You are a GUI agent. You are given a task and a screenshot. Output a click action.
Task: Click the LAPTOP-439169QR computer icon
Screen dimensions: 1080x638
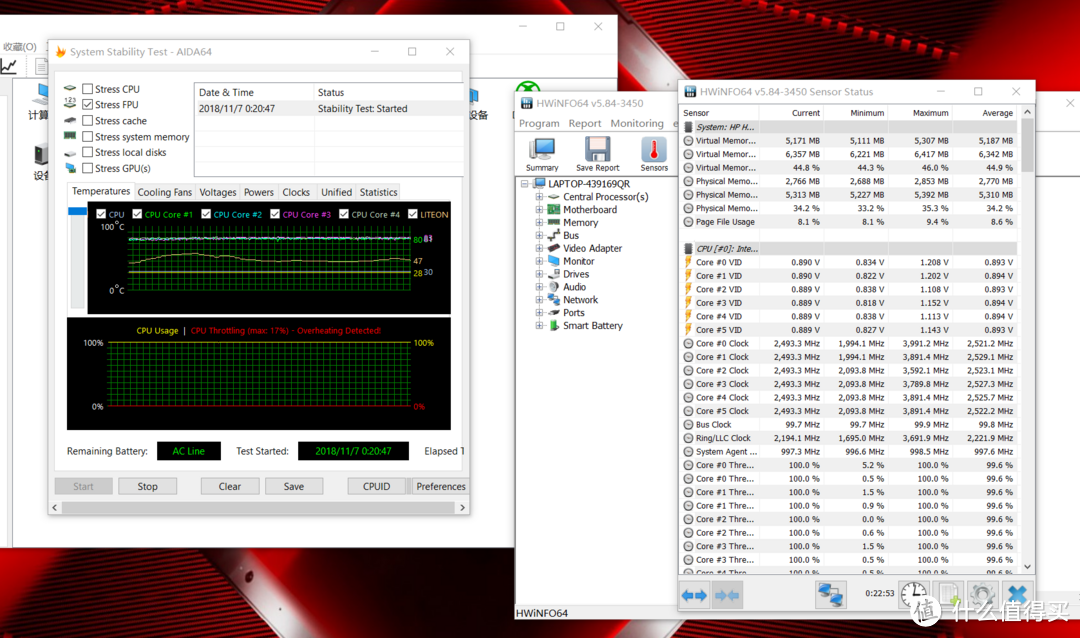click(x=540, y=183)
